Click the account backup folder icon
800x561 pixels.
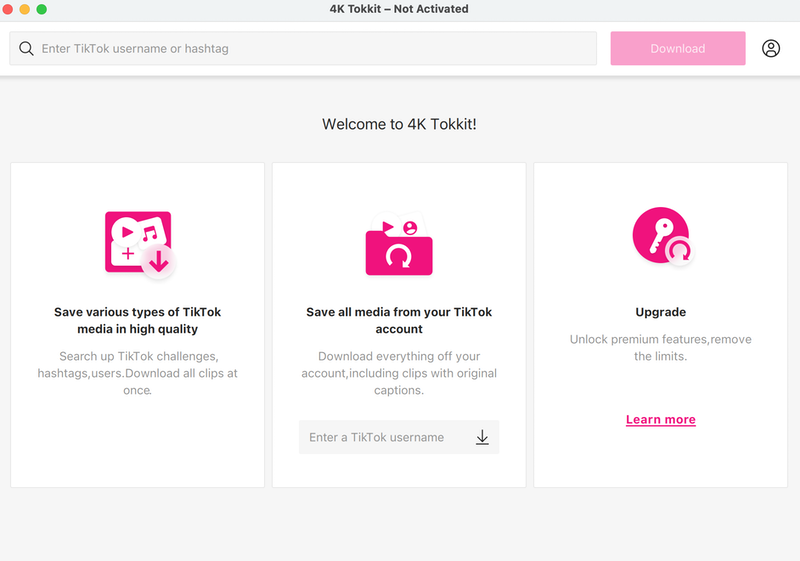[399, 244]
